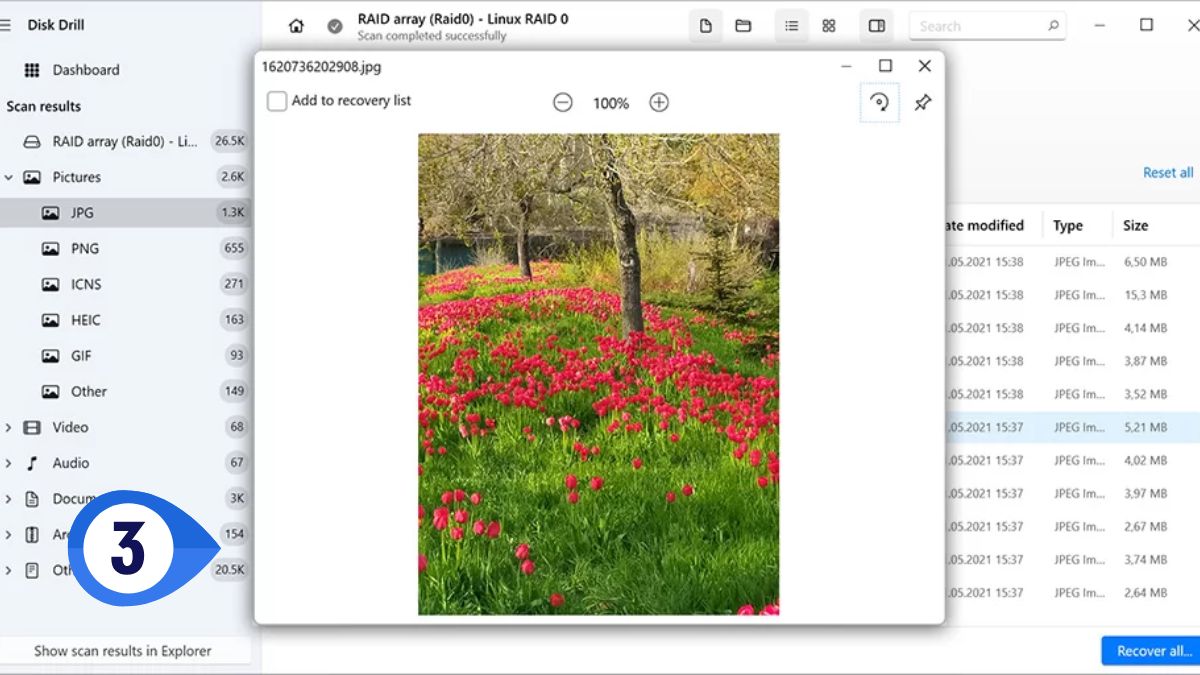Select the Video category
This screenshot has width=1200, height=675.
coord(125,427)
